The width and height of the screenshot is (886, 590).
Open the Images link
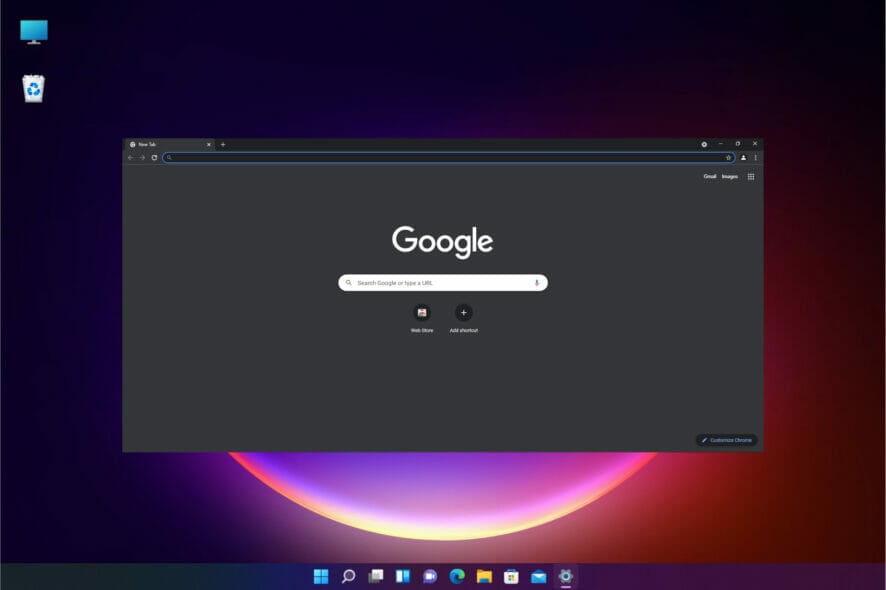pos(729,176)
